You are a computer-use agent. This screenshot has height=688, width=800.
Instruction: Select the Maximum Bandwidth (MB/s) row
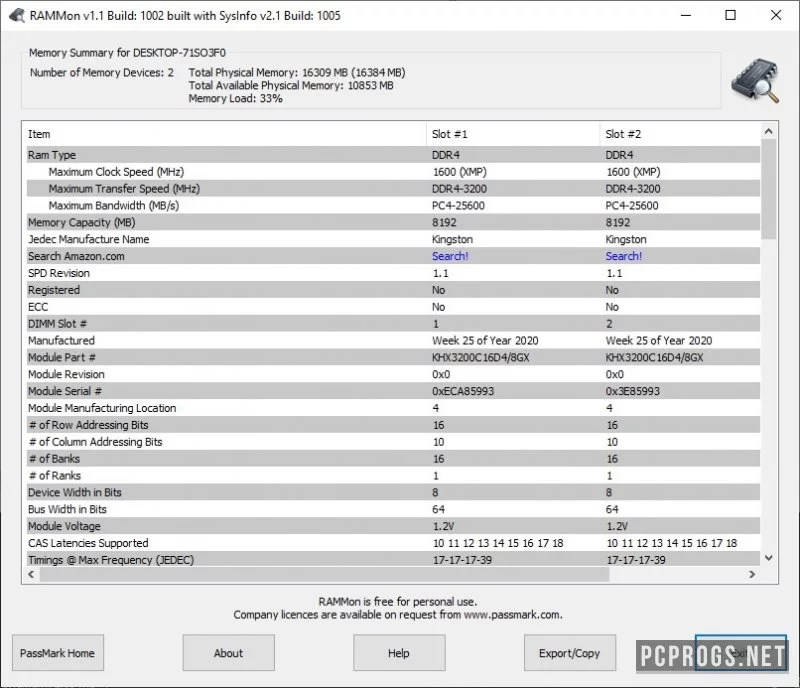point(393,206)
